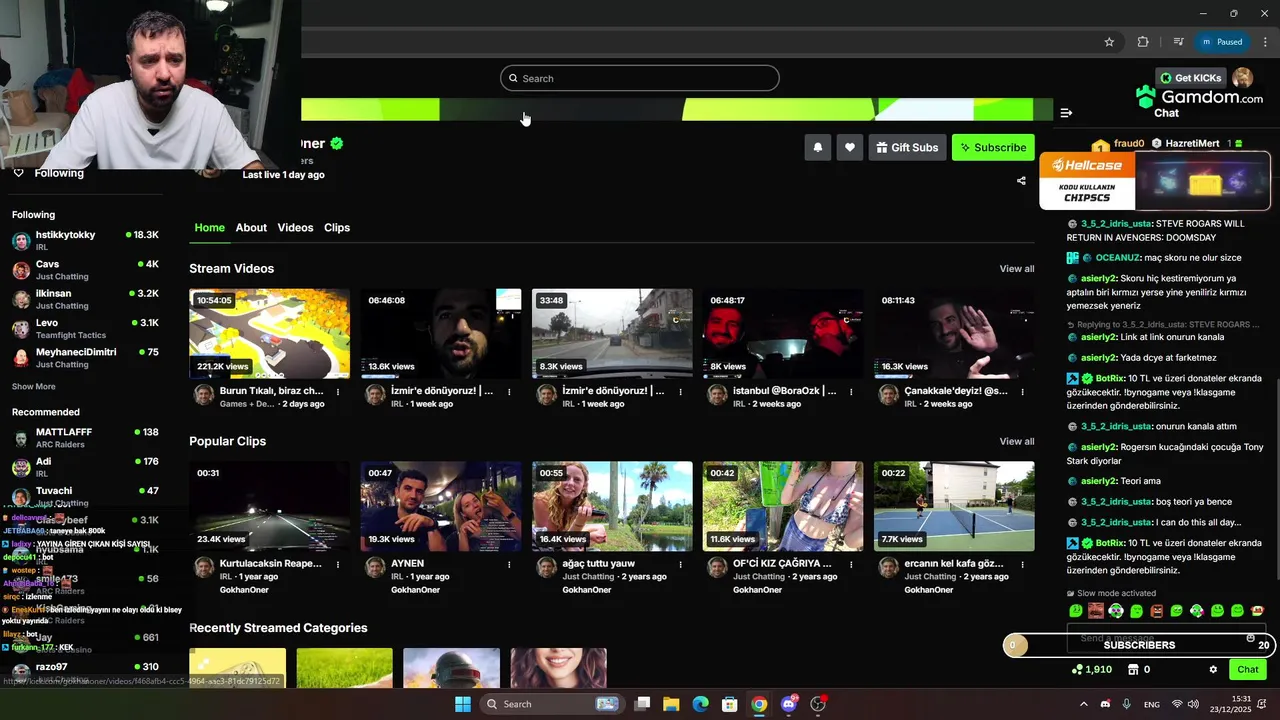Click the green Chat send button

(1248, 670)
